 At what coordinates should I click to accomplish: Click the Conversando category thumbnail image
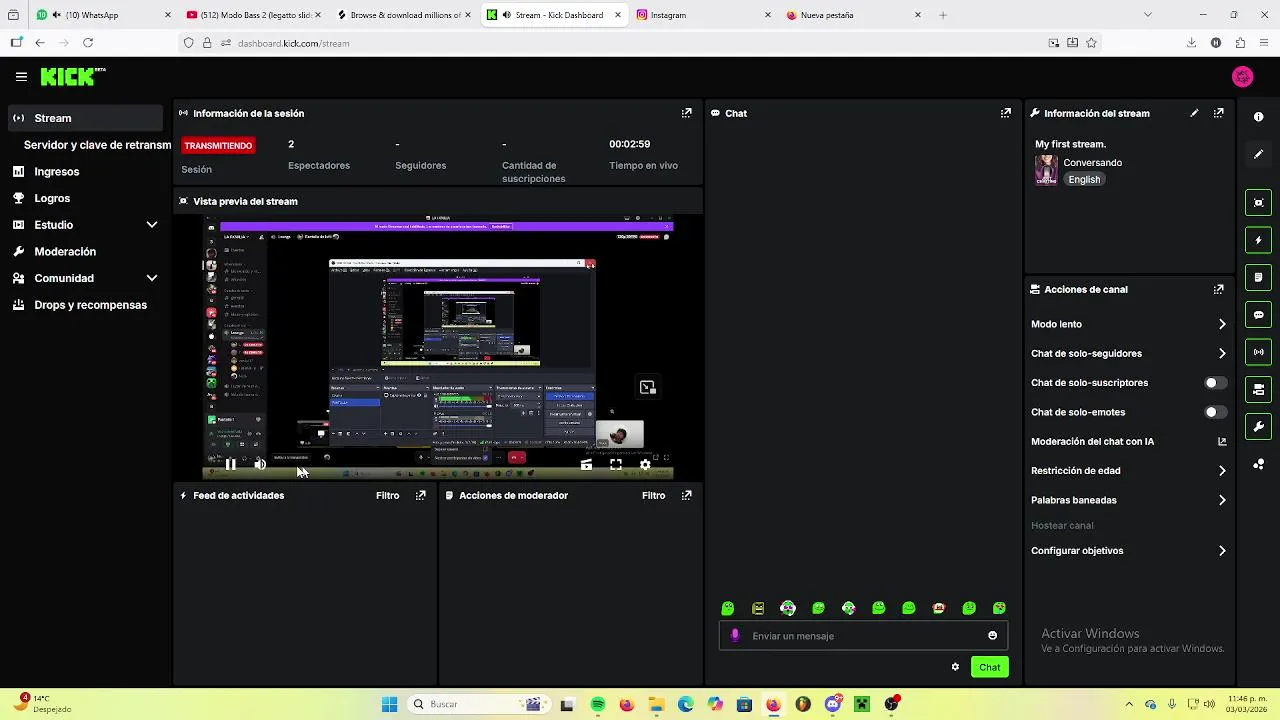pyautogui.click(x=1046, y=170)
